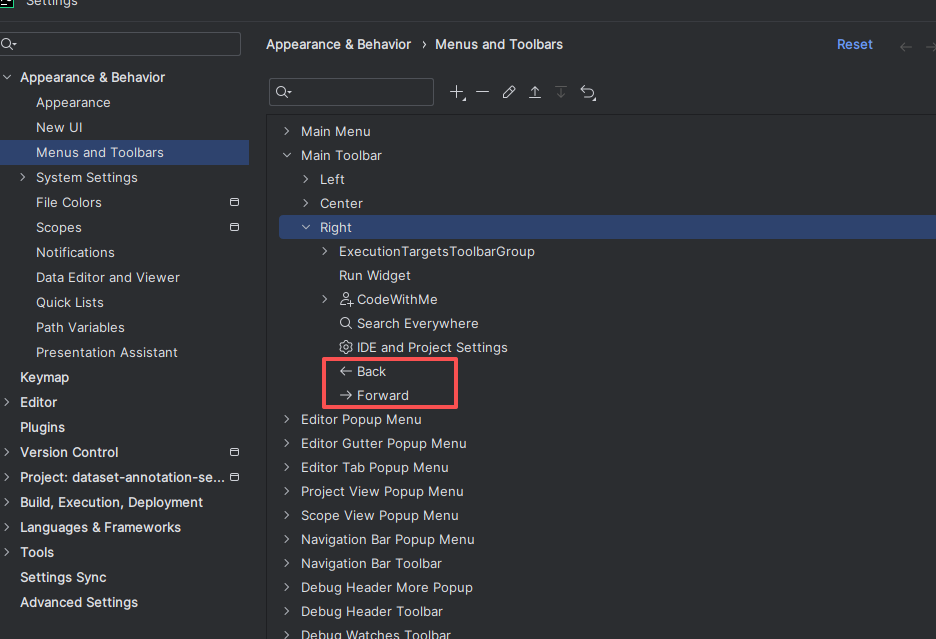Image resolution: width=936 pixels, height=639 pixels.
Task: Expand Editor Popup Menu node
Action: pyautogui.click(x=287, y=419)
